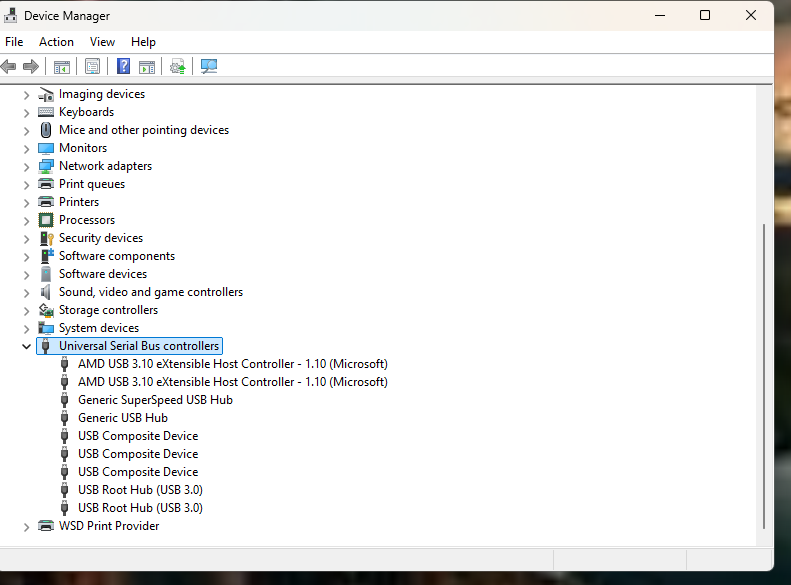This screenshot has height=585, width=791.
Task: Click the blue Help toolbar icon
Action: coord(124,66)
